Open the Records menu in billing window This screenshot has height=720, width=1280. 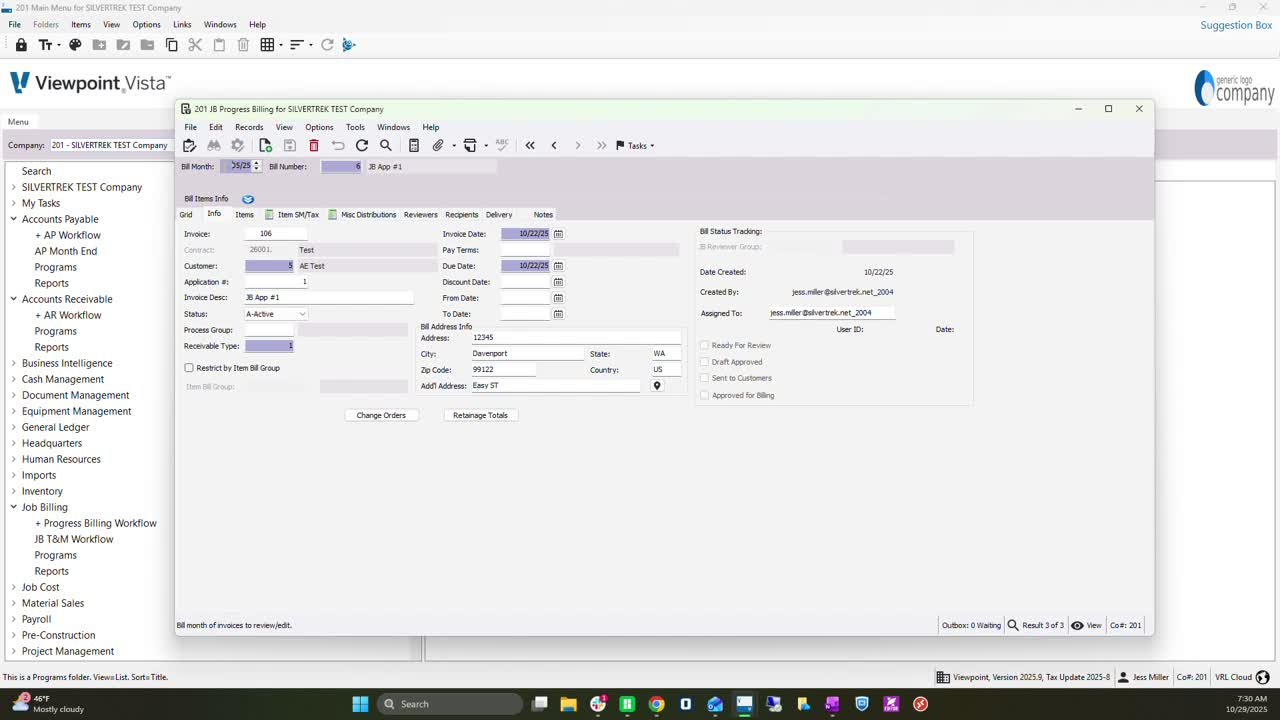[x=249, y=127]
